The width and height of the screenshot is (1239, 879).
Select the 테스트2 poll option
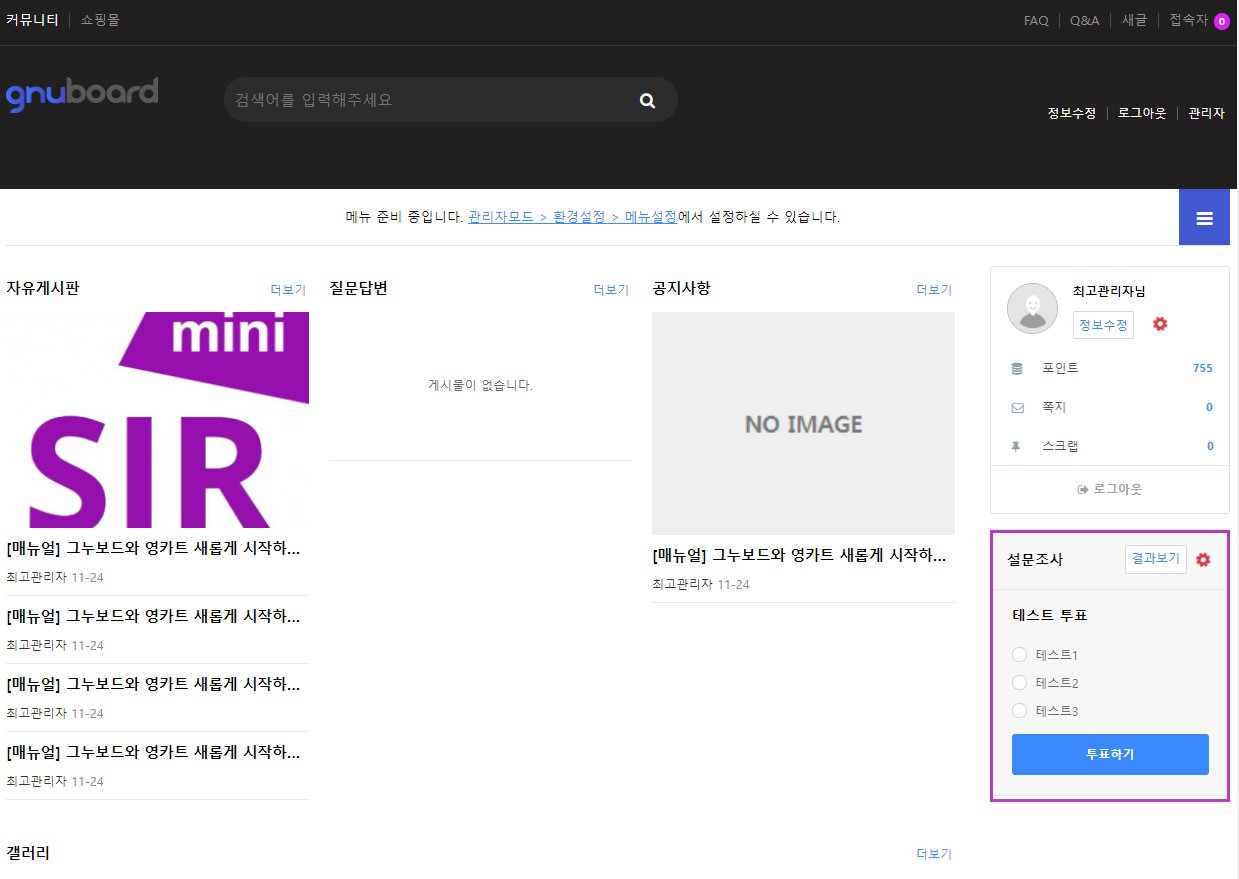(x=1020, y=683)
